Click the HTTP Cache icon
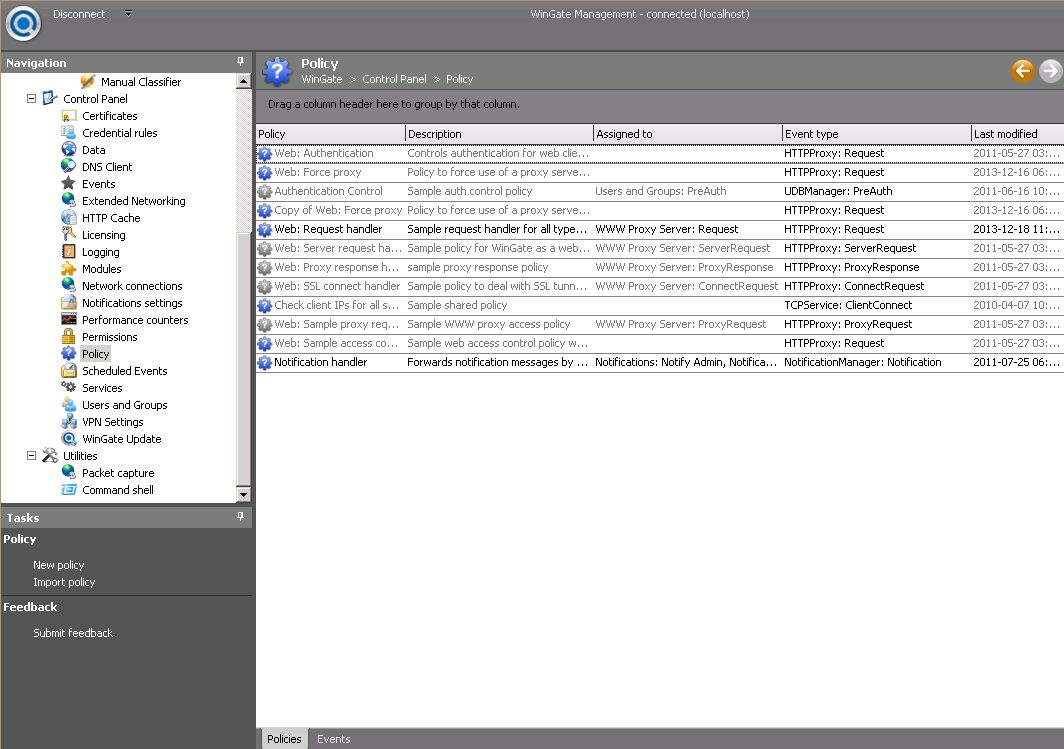1064x749 pixels. pos(69,217)
